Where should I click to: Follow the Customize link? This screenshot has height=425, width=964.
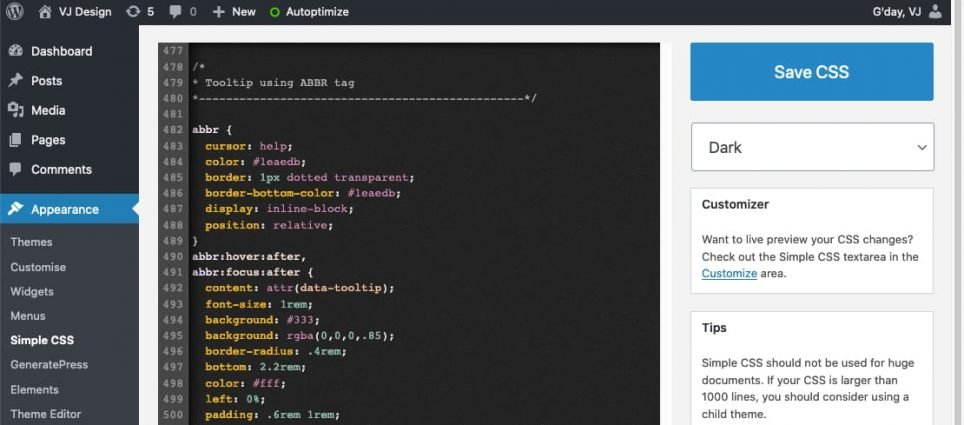(729, 273)
